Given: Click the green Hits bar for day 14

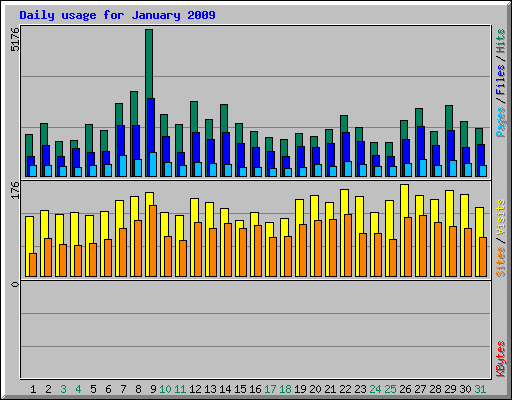Looking at the screenshot, I should pyautogui.click(x=224, y=118).
